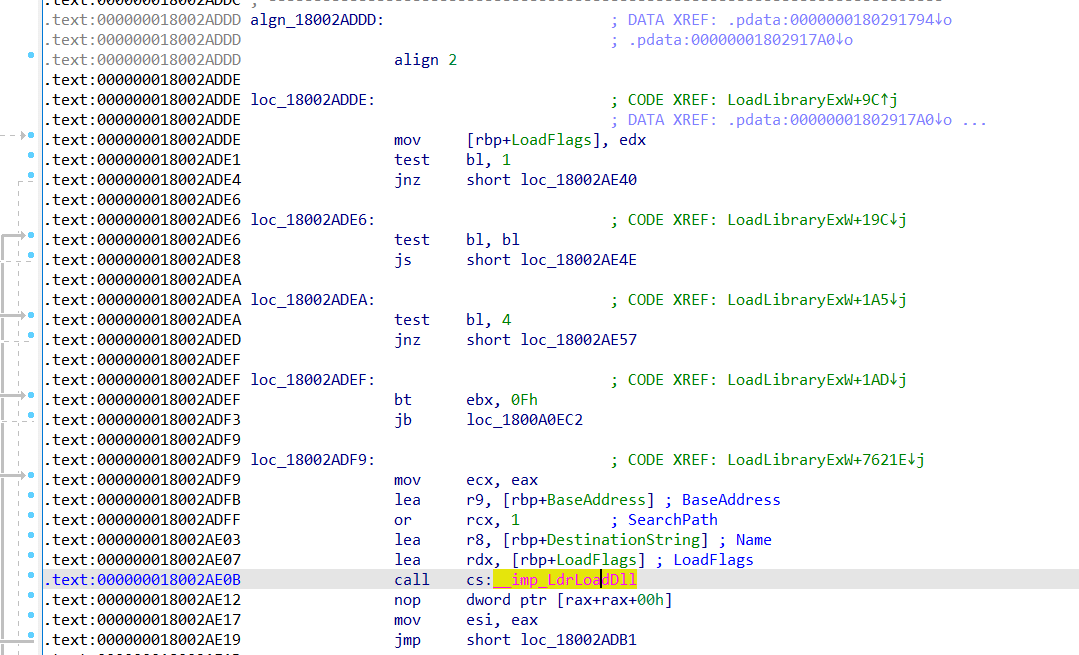Click the 'test bl, bl' instruction

click(457, 239)
